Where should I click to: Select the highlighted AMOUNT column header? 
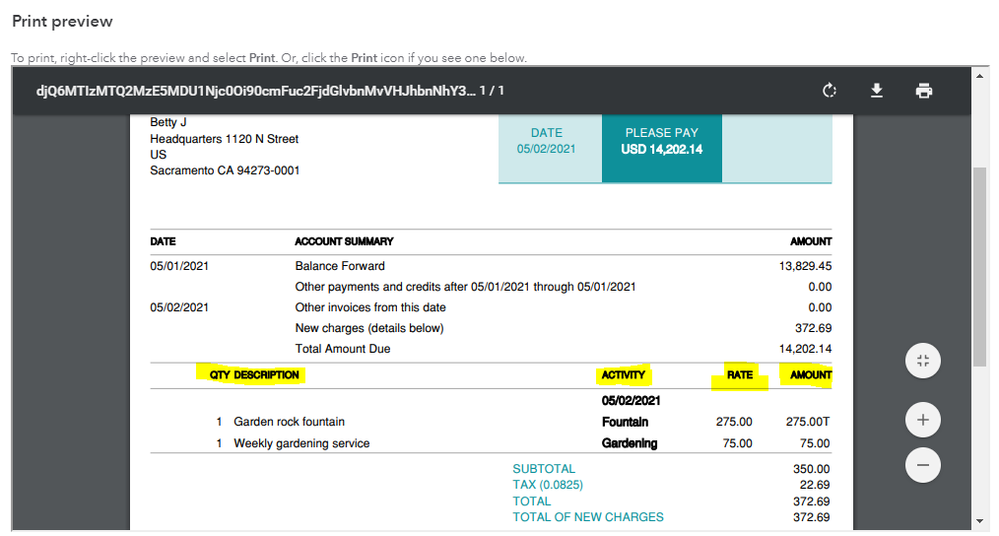pyautogui.click(x=810, y=375)
